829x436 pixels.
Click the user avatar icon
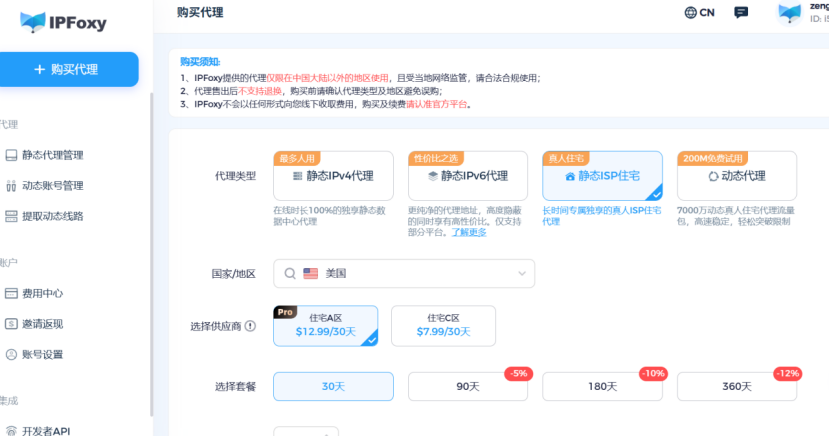point(790,13)
